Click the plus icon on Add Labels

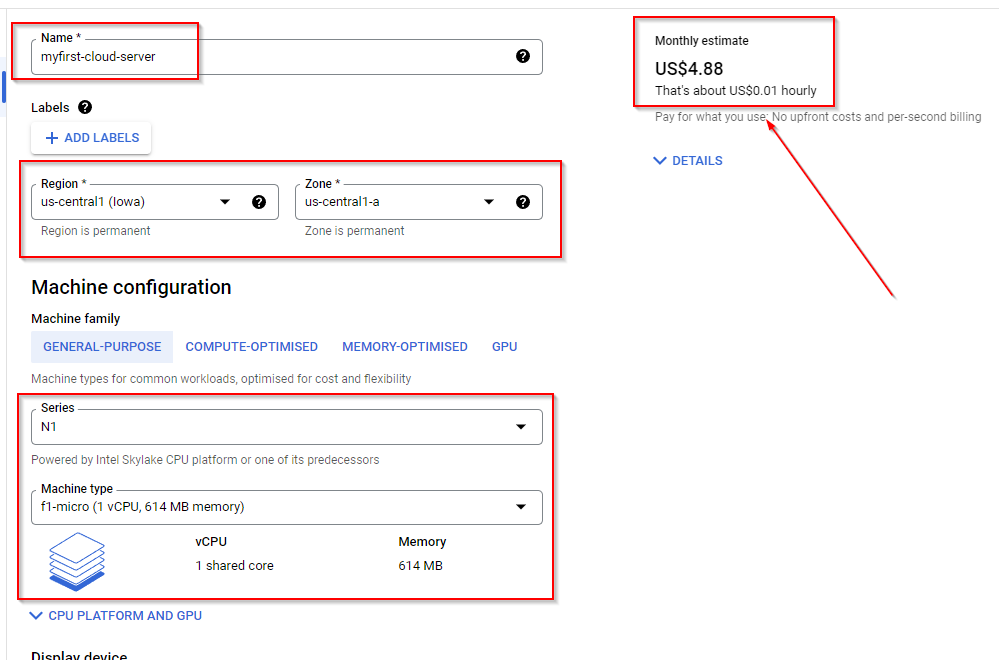[x=52, y=138]
